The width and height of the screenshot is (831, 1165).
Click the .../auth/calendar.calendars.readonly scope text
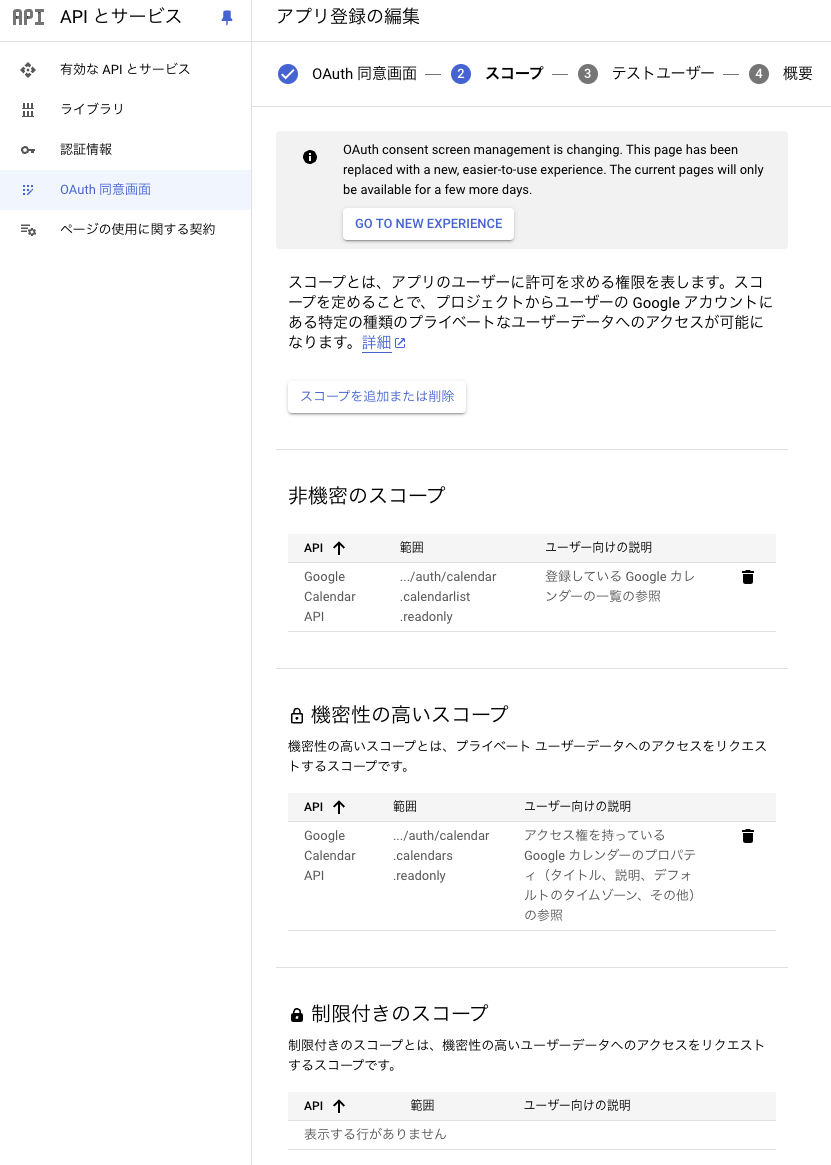(x=441, y=856)
